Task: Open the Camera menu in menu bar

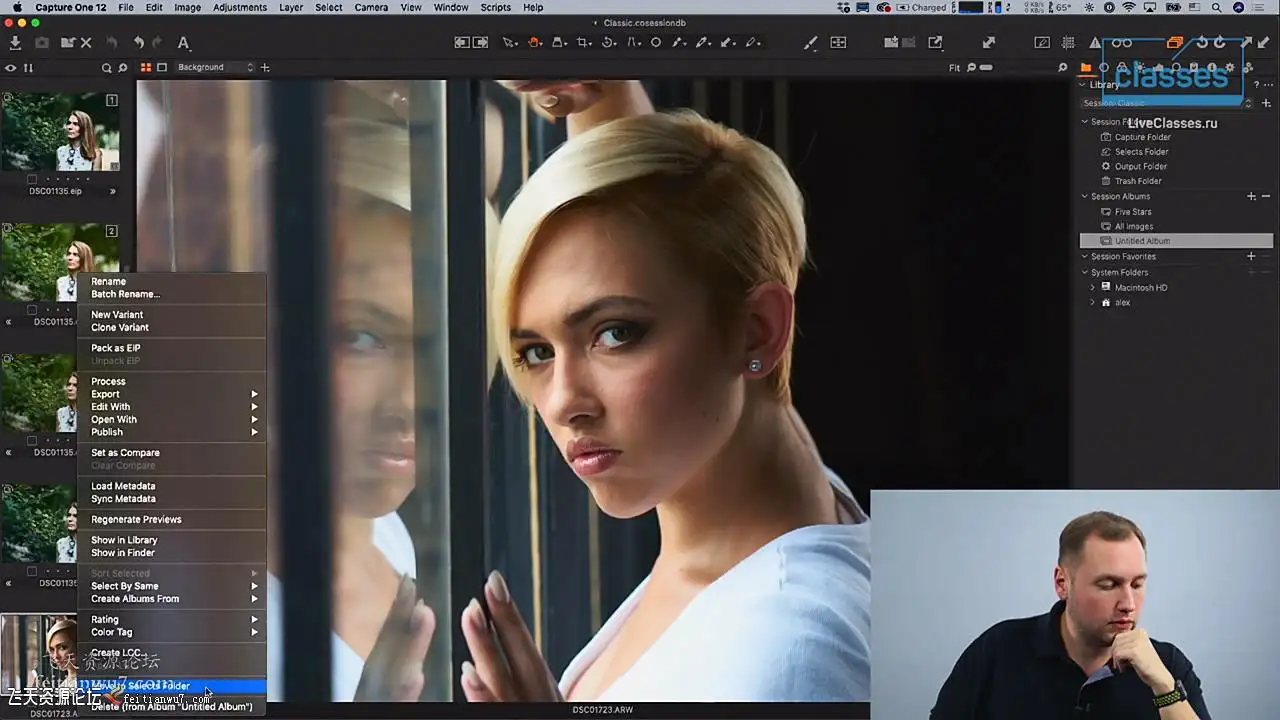Action: [x=372, y=7]
